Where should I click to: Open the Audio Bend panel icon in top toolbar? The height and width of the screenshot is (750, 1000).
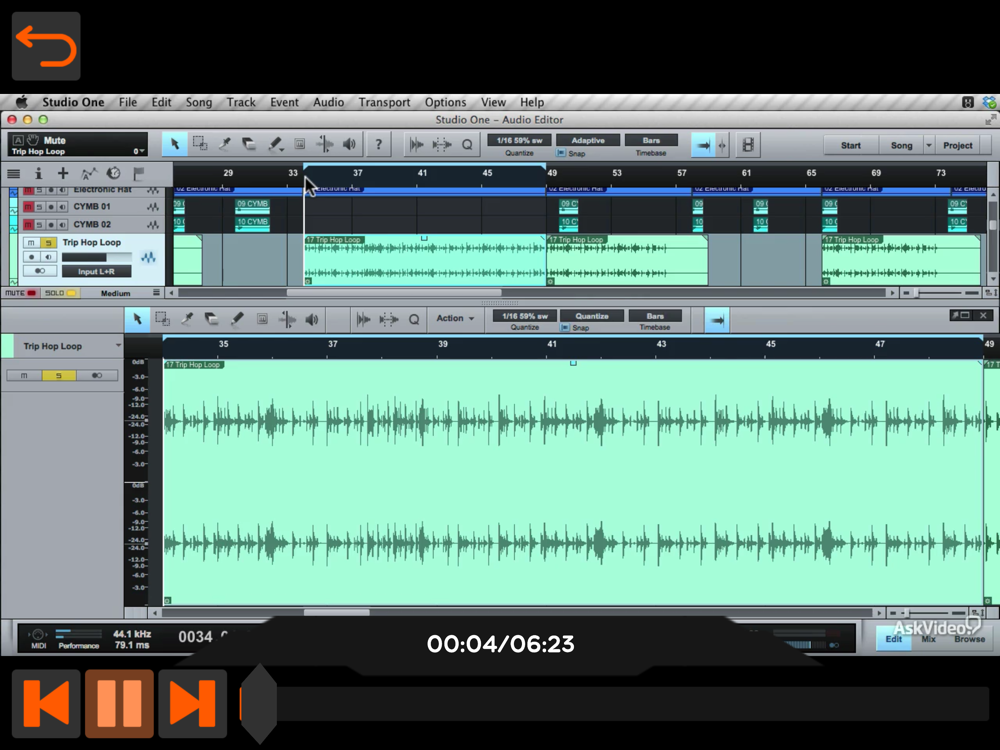click(441, 145)
